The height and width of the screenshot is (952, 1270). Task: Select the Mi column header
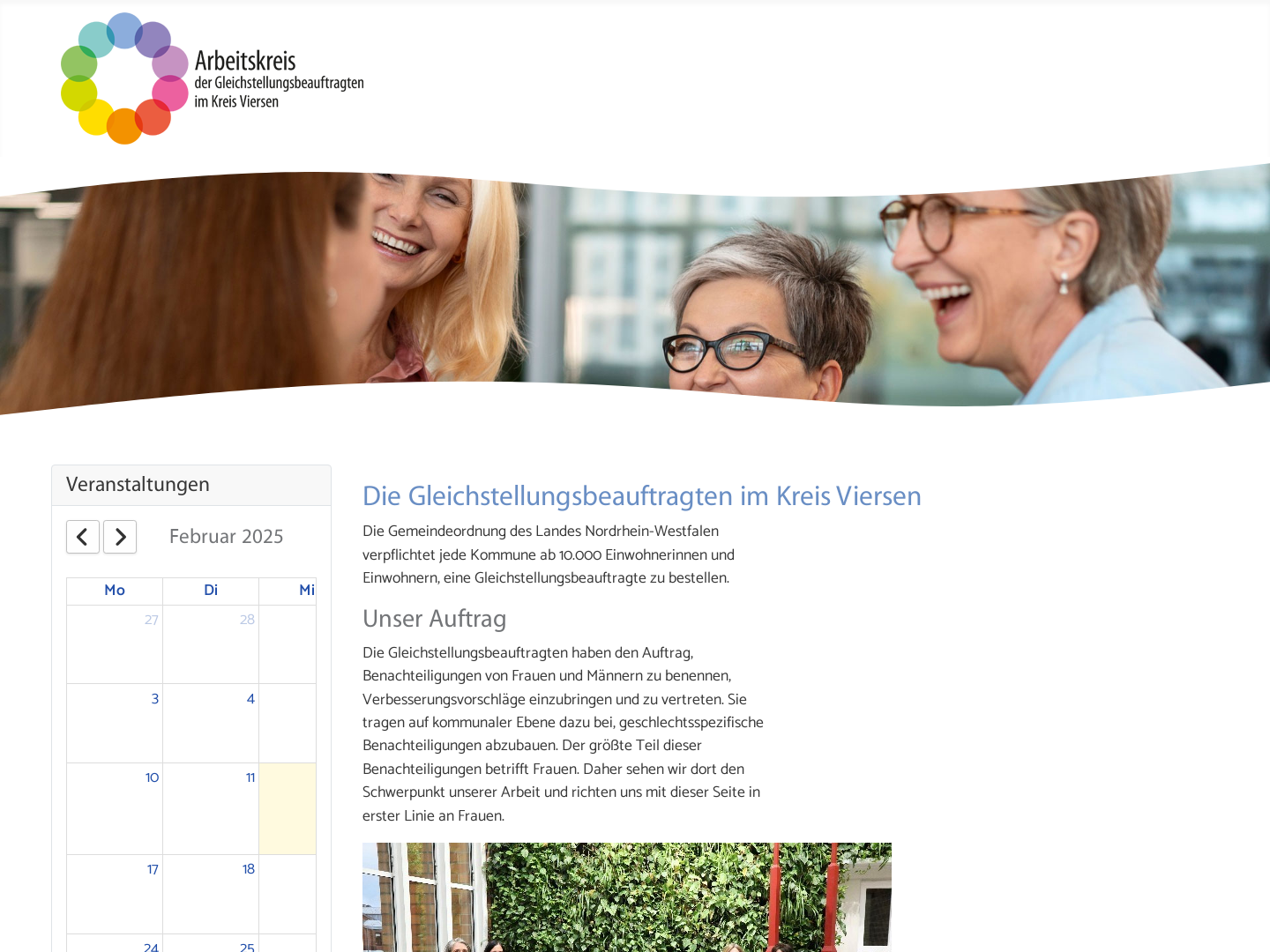coord(288,591)
